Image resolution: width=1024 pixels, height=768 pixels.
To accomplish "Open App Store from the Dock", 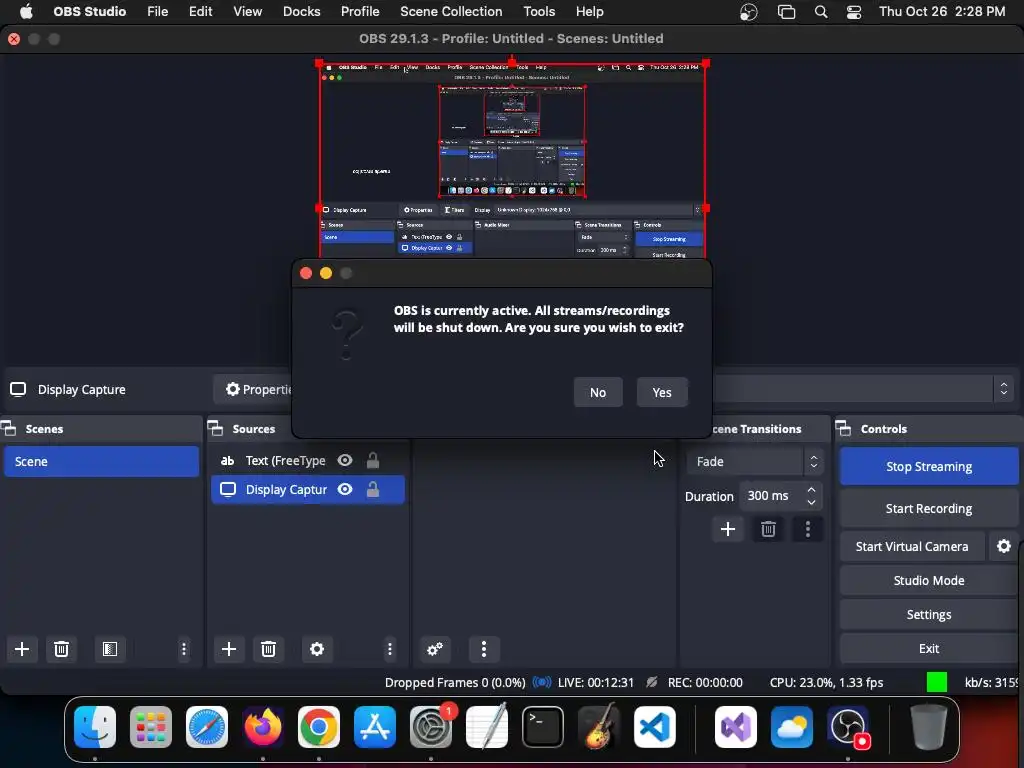I will pos(375,727).
